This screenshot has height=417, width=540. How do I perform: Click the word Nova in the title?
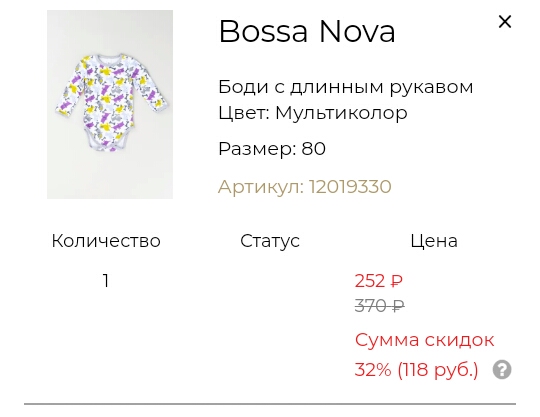point(357,31)
